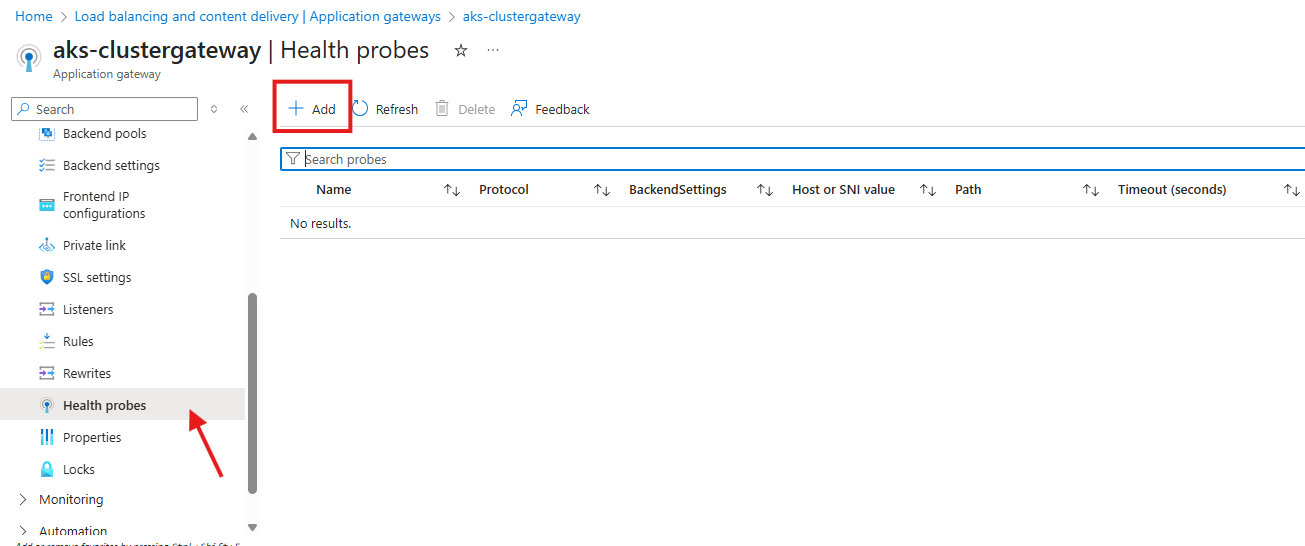The width and height of the screenshot is (1305, 546).
Task: Expand the Automation section
Action: (24, 531)
